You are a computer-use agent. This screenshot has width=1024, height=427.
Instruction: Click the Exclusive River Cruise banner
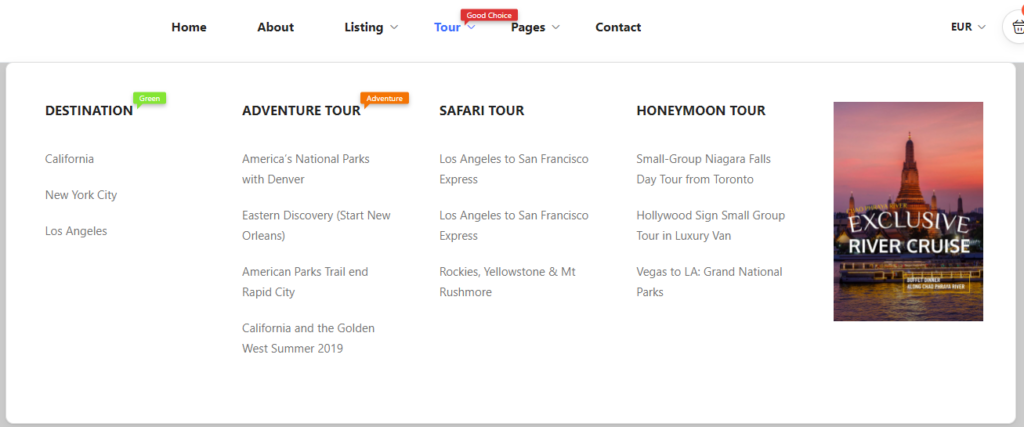[908, 211]
